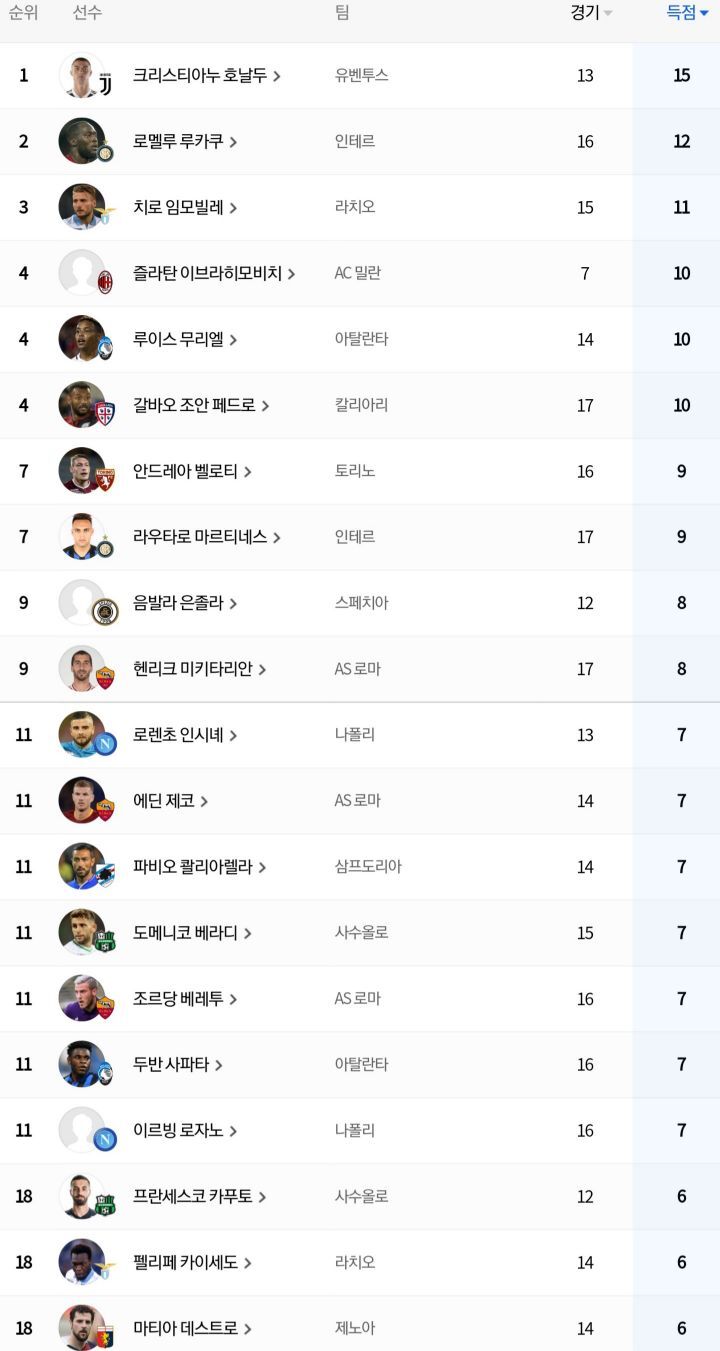
Task: Click the Inter badge beside 로멜루 루카쿠
Action: pyautogui.click(x=105, y=153)
